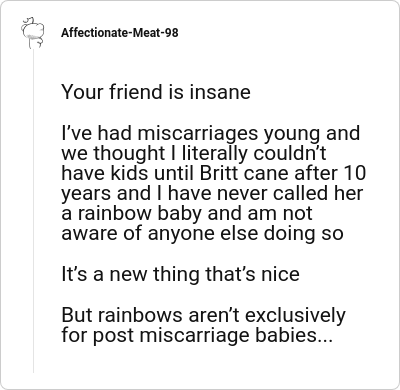Viewport: 400px width, 390px height.
Task: Click the words 'aware of anyone else doing so'
Action: click(202, 234)
